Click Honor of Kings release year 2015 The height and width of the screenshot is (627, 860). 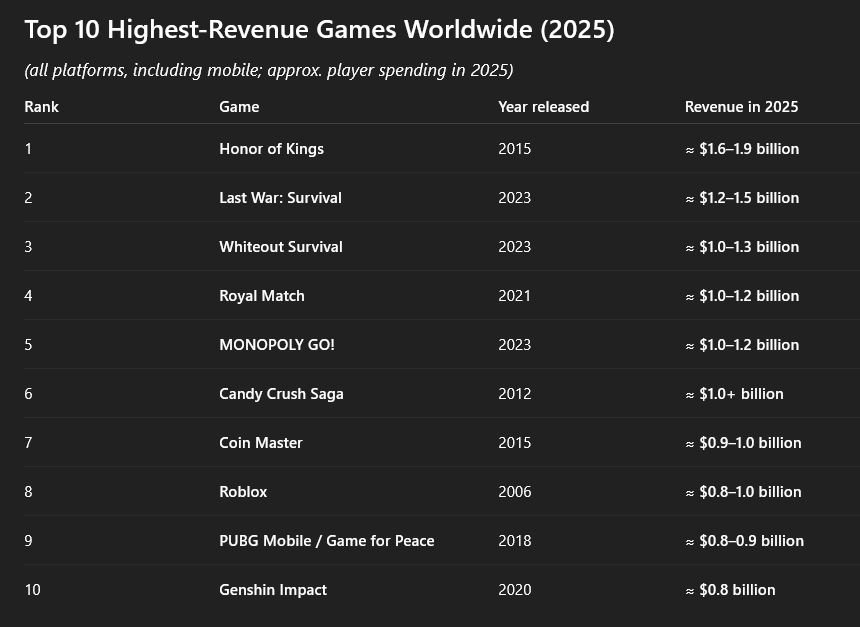(x=514, y=149)
